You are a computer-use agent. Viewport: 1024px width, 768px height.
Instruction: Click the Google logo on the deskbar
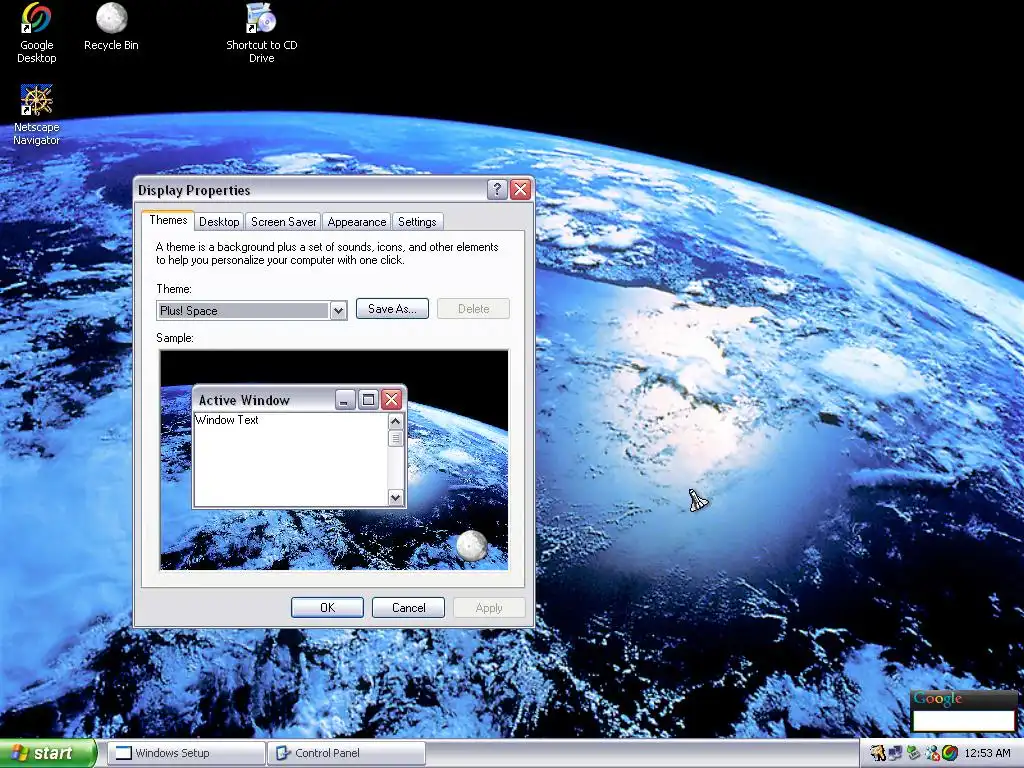click(x=938, y=698)
